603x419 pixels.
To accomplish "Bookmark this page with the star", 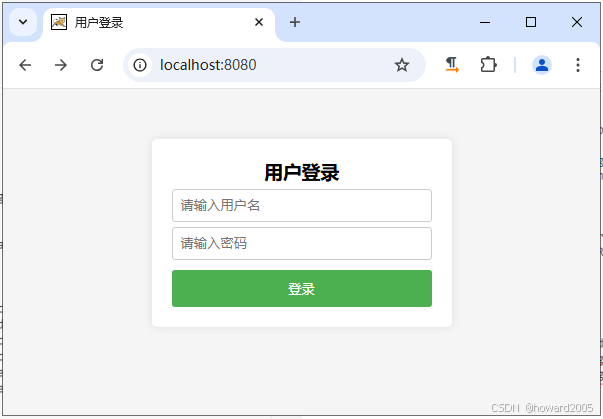I will coord(402,65).
